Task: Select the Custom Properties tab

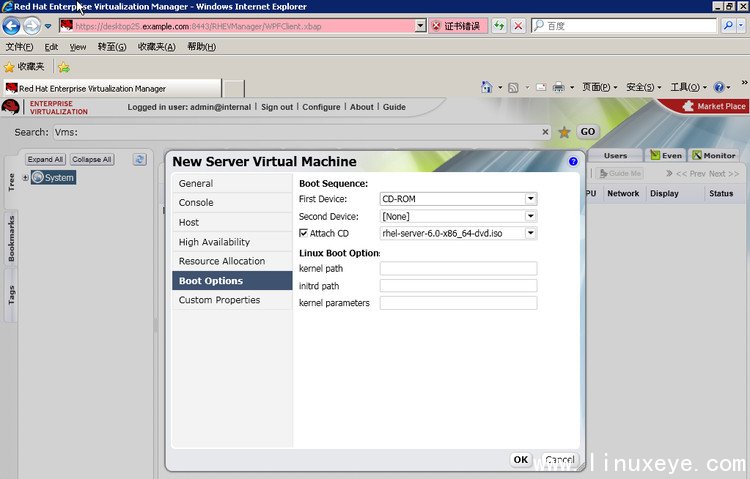Action: click(x=232, y=300)
